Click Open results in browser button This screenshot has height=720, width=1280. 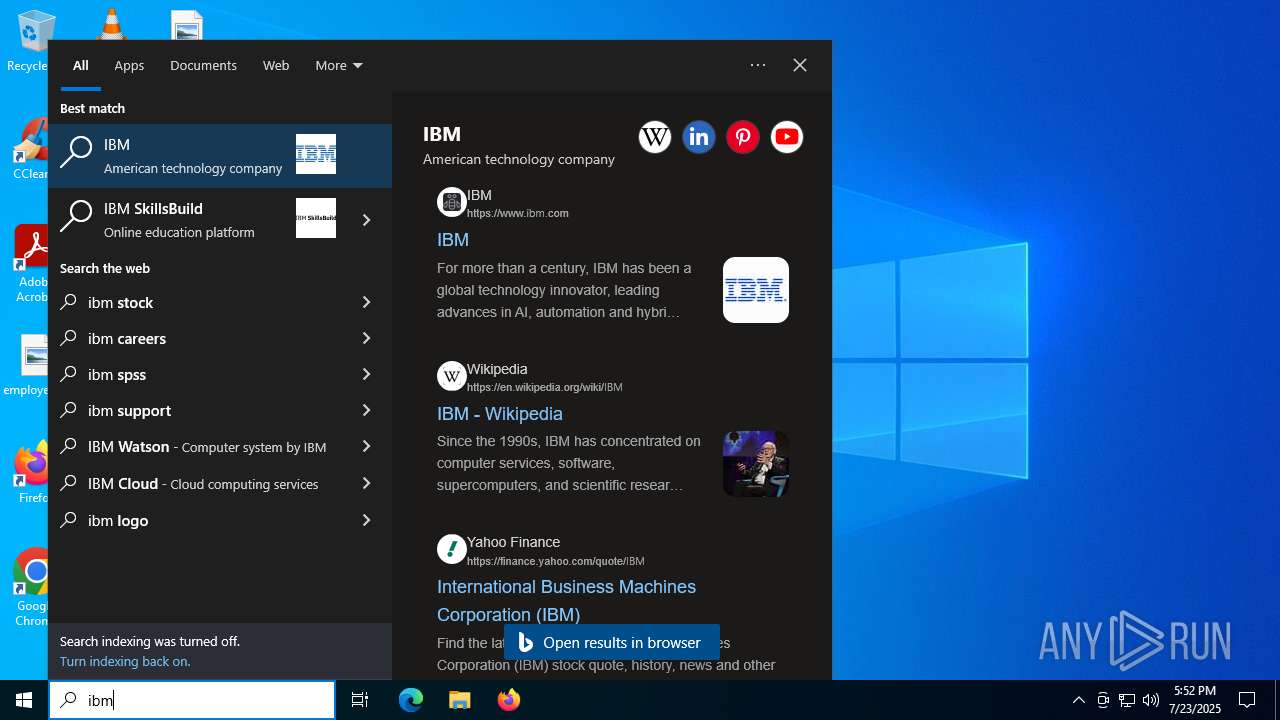[611, 642]
